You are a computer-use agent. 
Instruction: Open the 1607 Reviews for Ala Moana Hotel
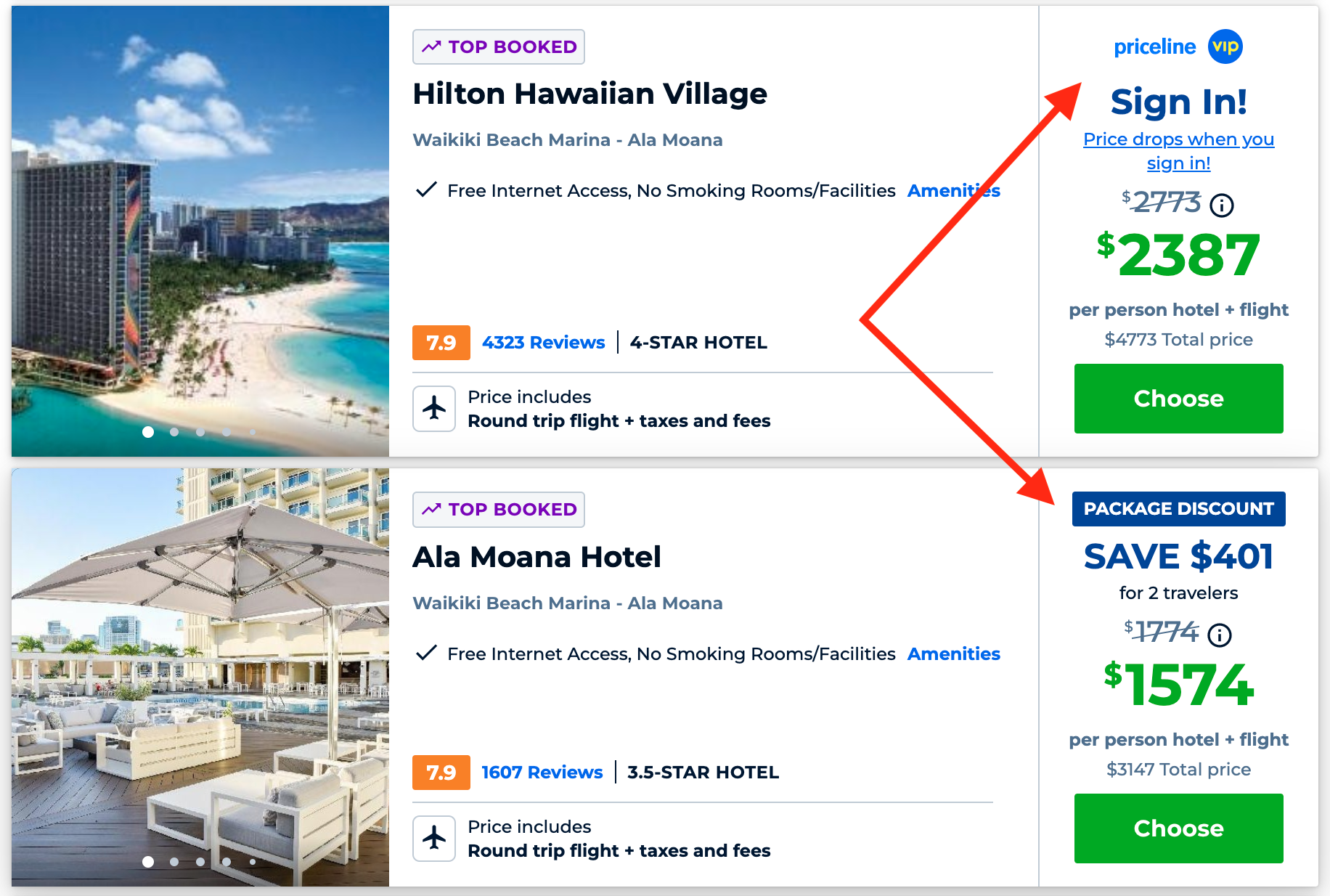(x=542, y=772)
